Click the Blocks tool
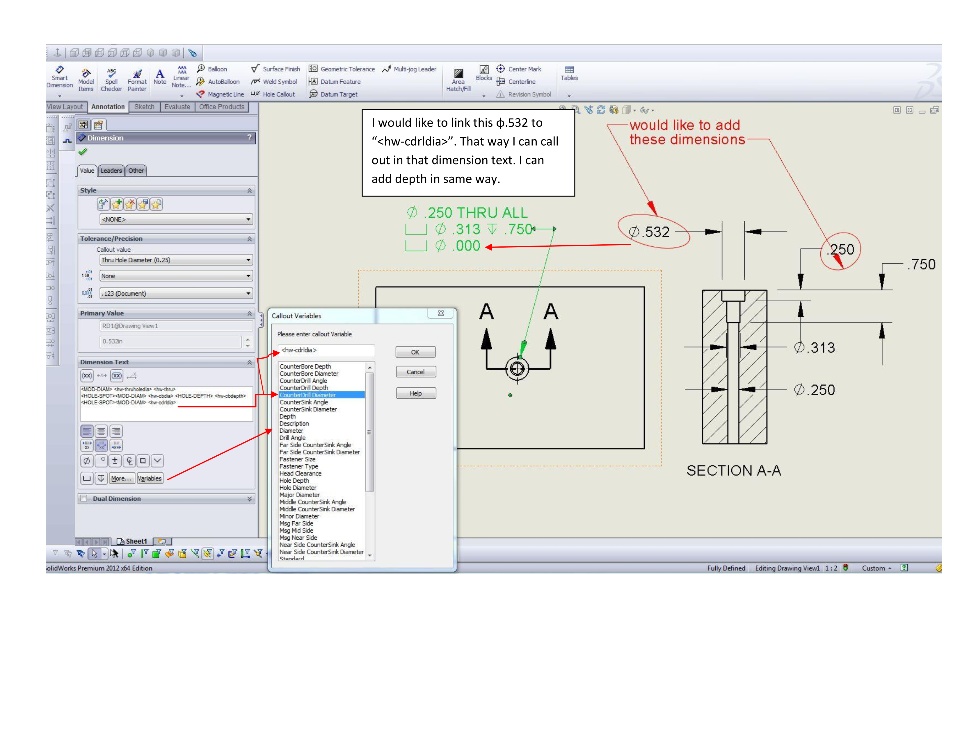Viewport: 960px width, 741px height. click(484, 73)
